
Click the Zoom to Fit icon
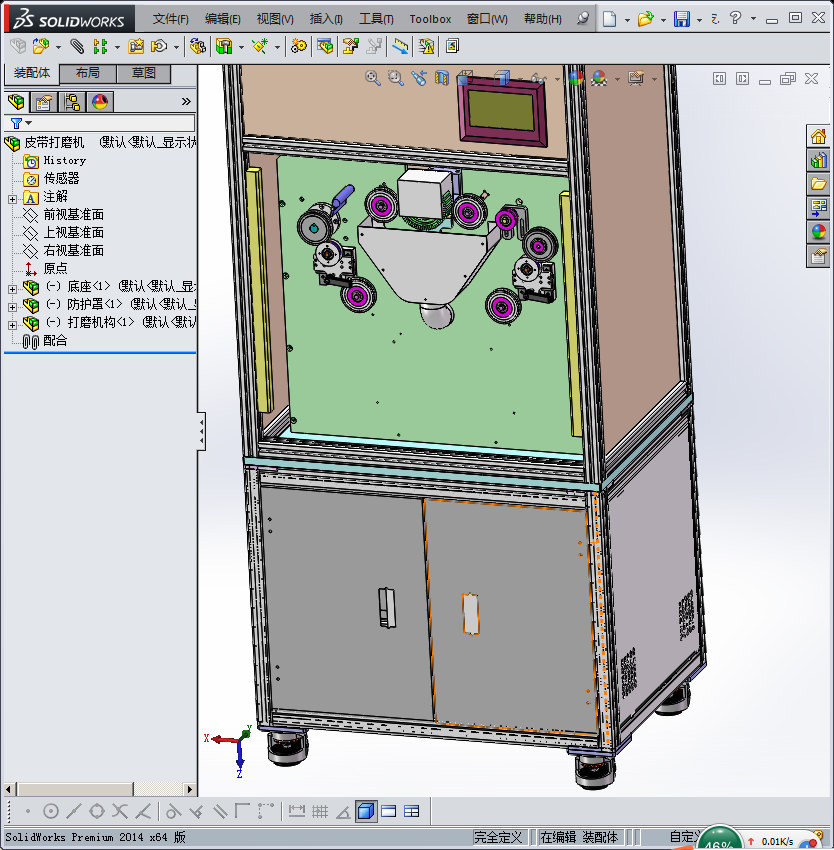tap(373, 79)
